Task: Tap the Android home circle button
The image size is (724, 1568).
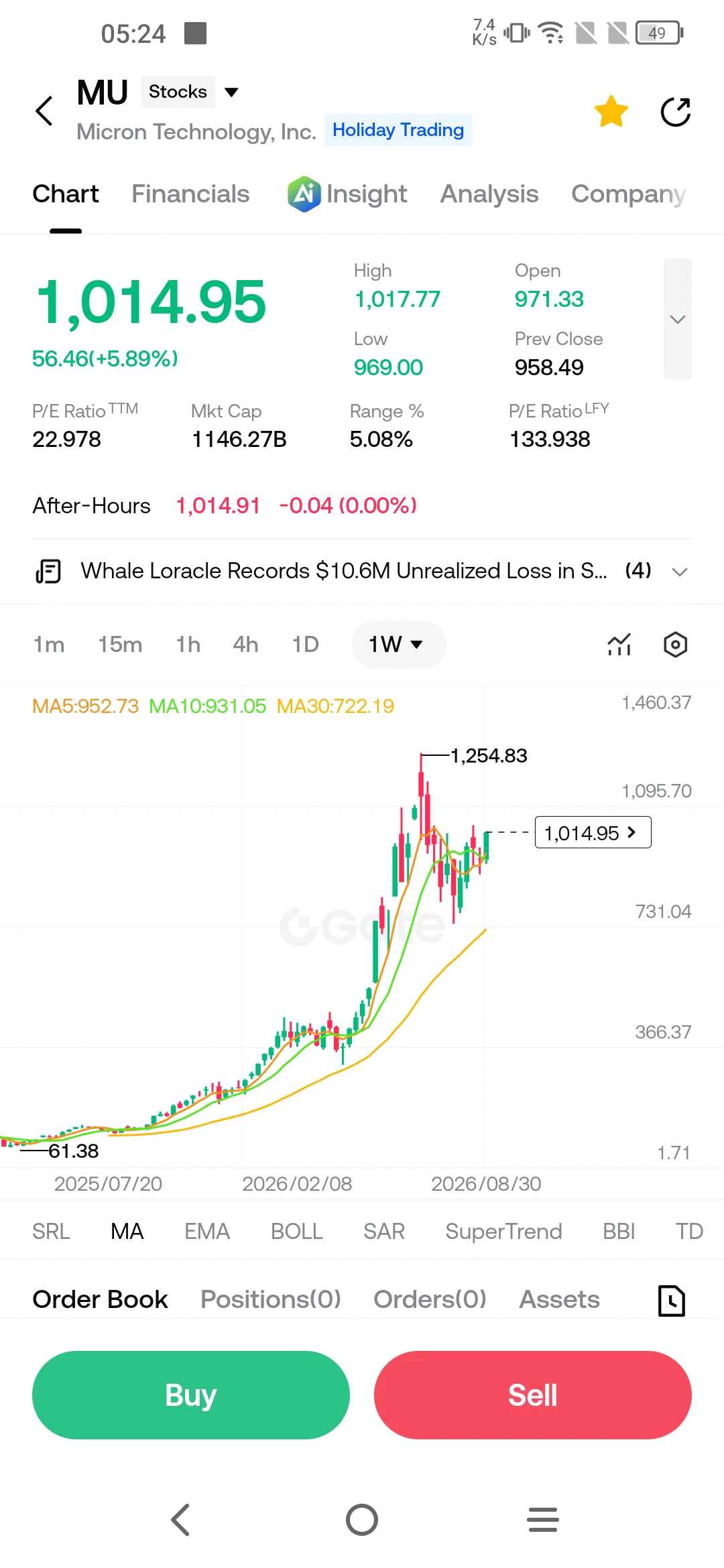Action: 362,1520
